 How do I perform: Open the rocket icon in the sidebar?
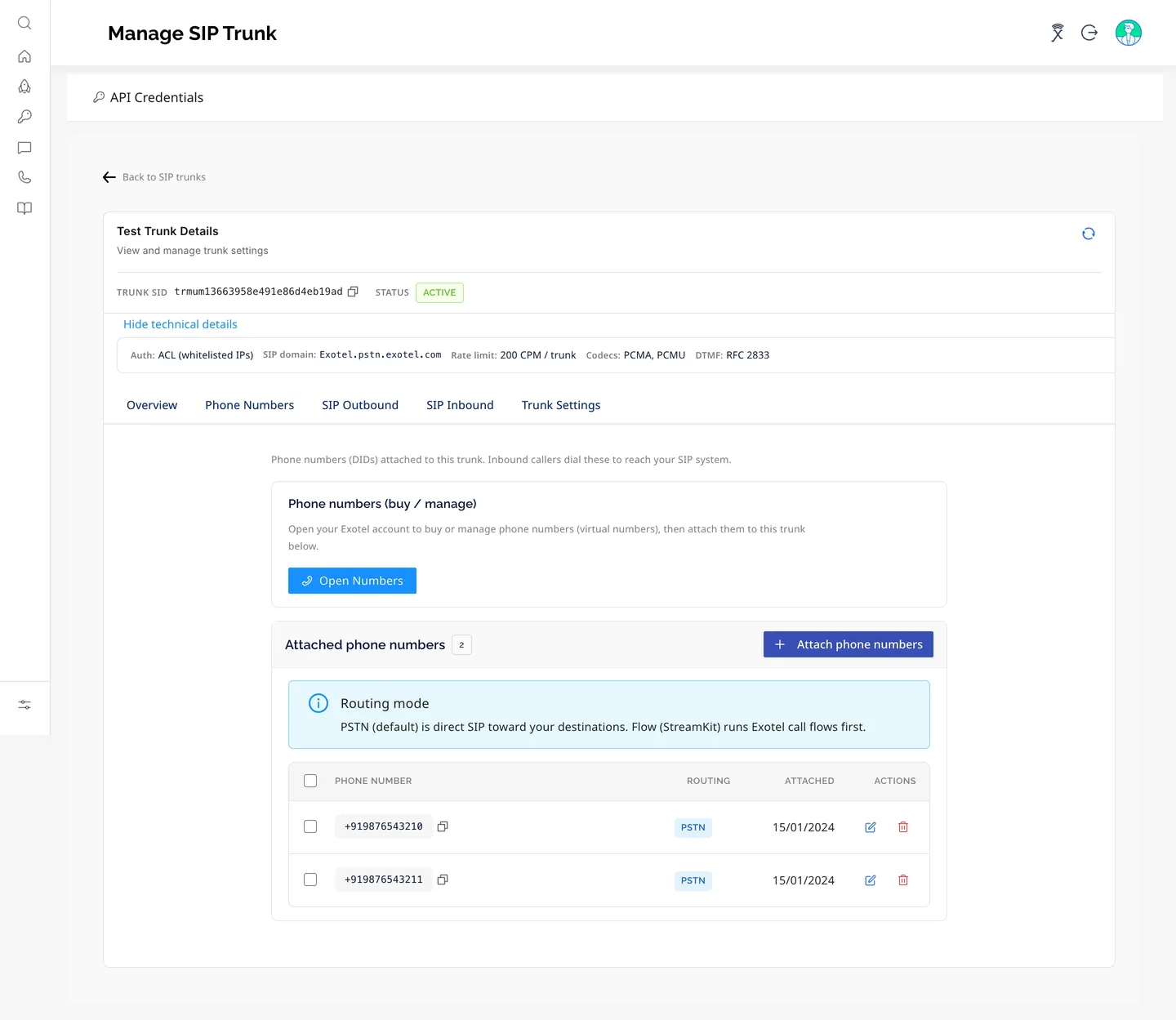(24, 87)
